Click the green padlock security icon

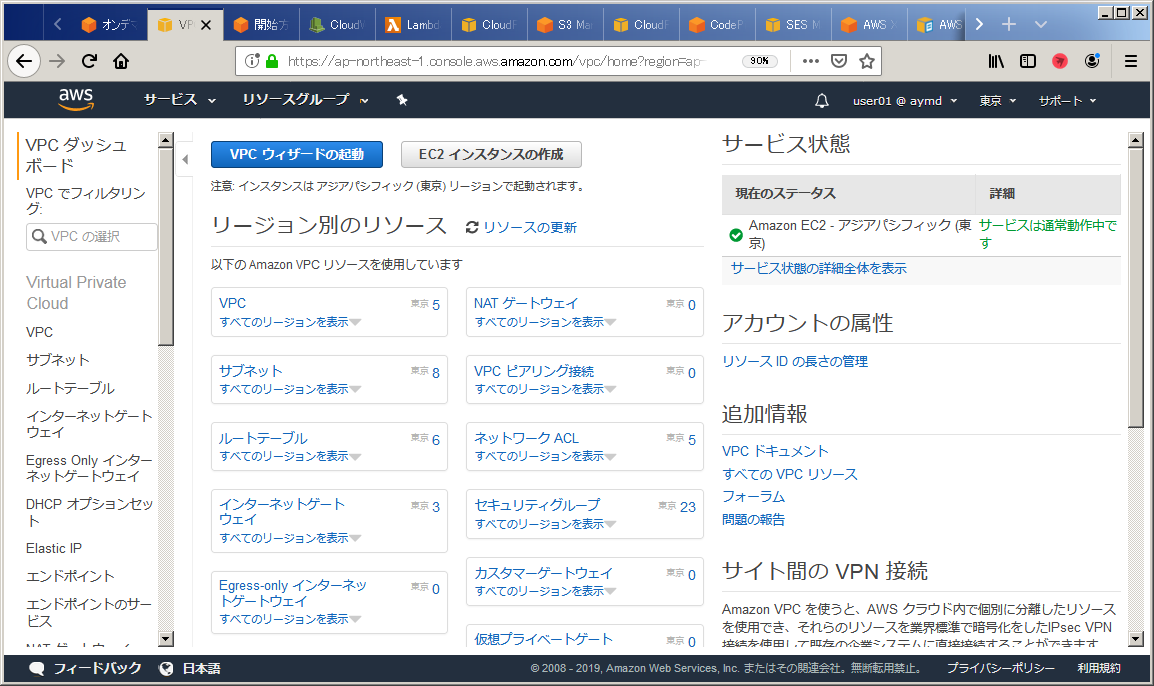pos(272,61)
